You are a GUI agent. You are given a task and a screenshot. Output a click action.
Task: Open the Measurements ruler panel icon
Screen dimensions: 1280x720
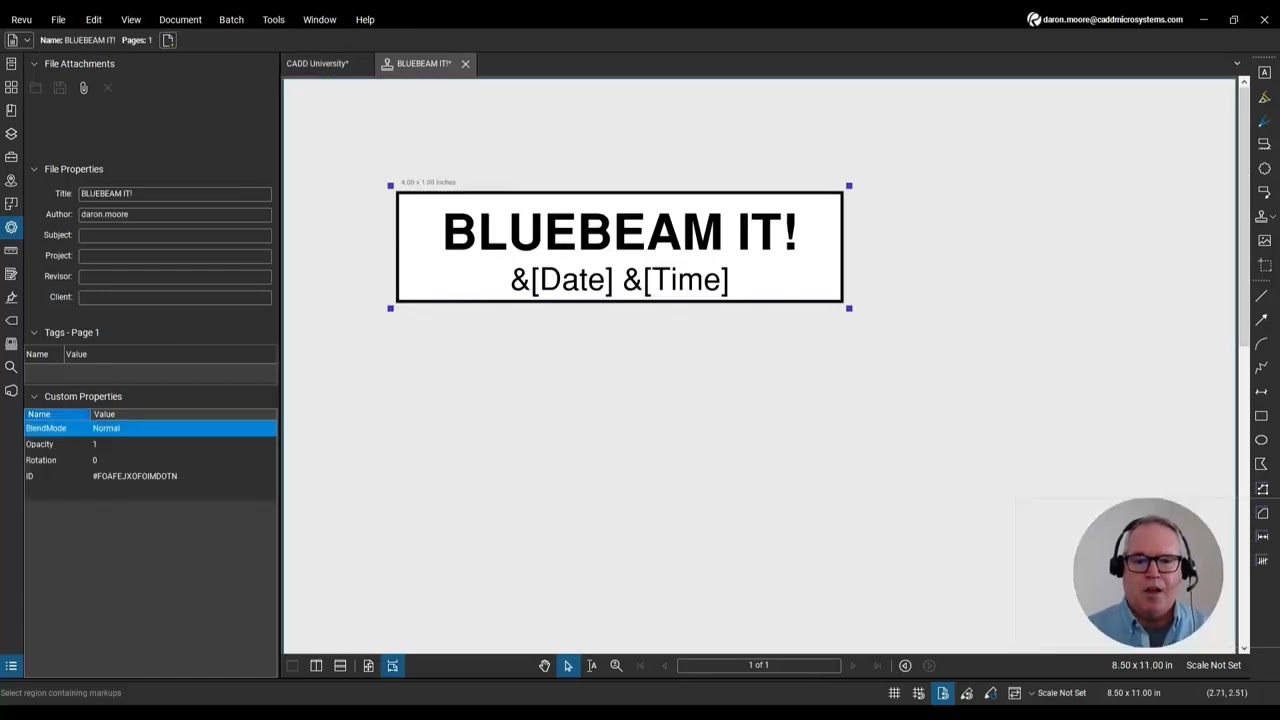(11, 250)
